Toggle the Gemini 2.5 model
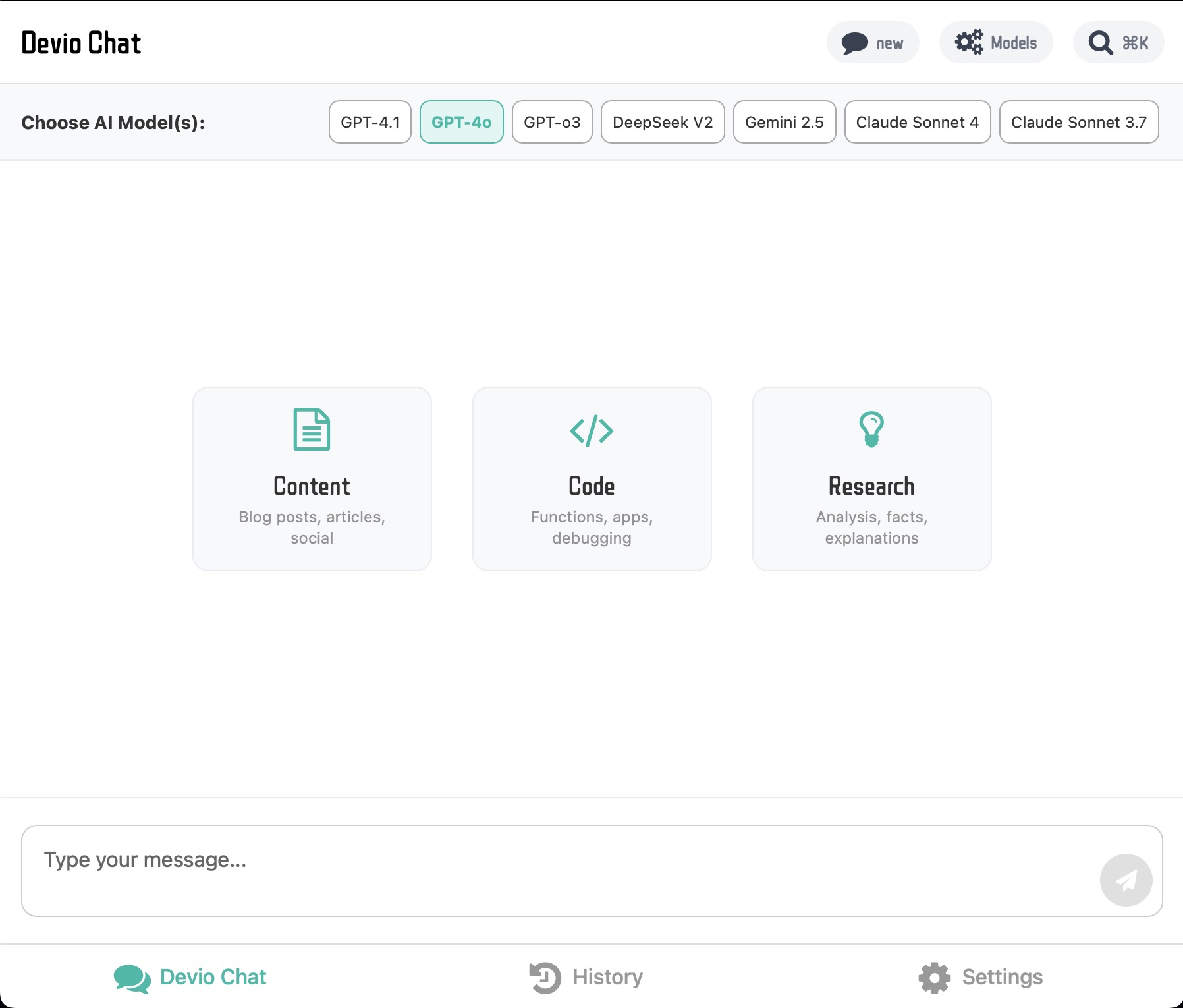The width and height of the screenshot is (1183, 1008). click(x=784, y=122)
